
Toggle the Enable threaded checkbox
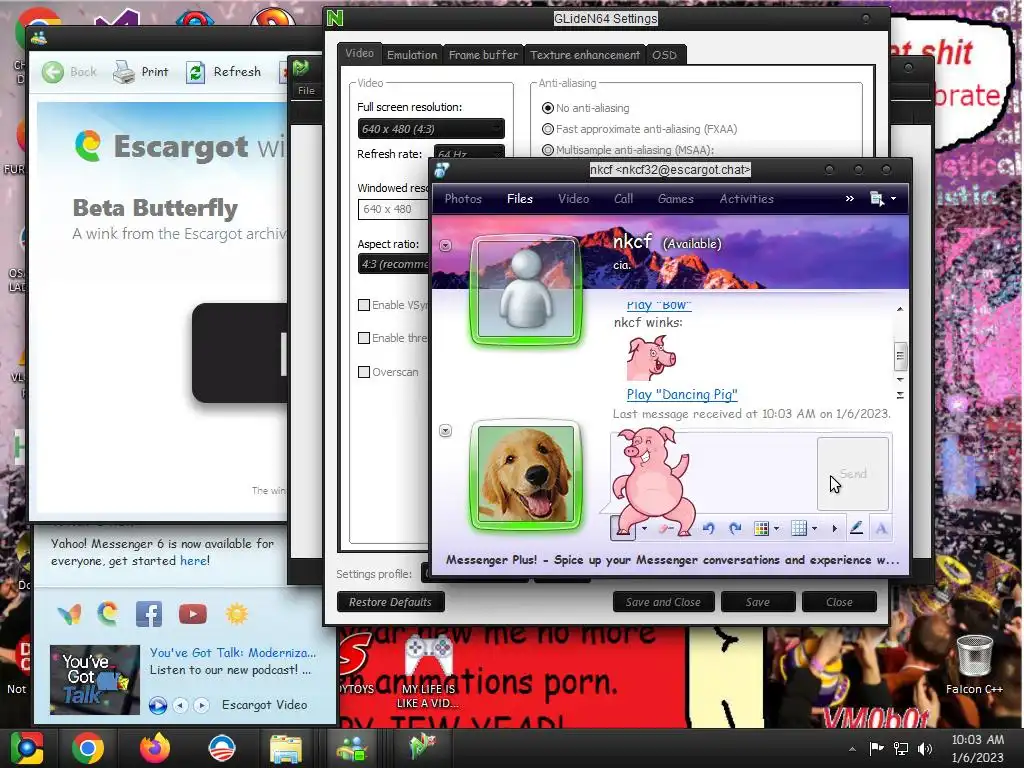coord(364,338)
